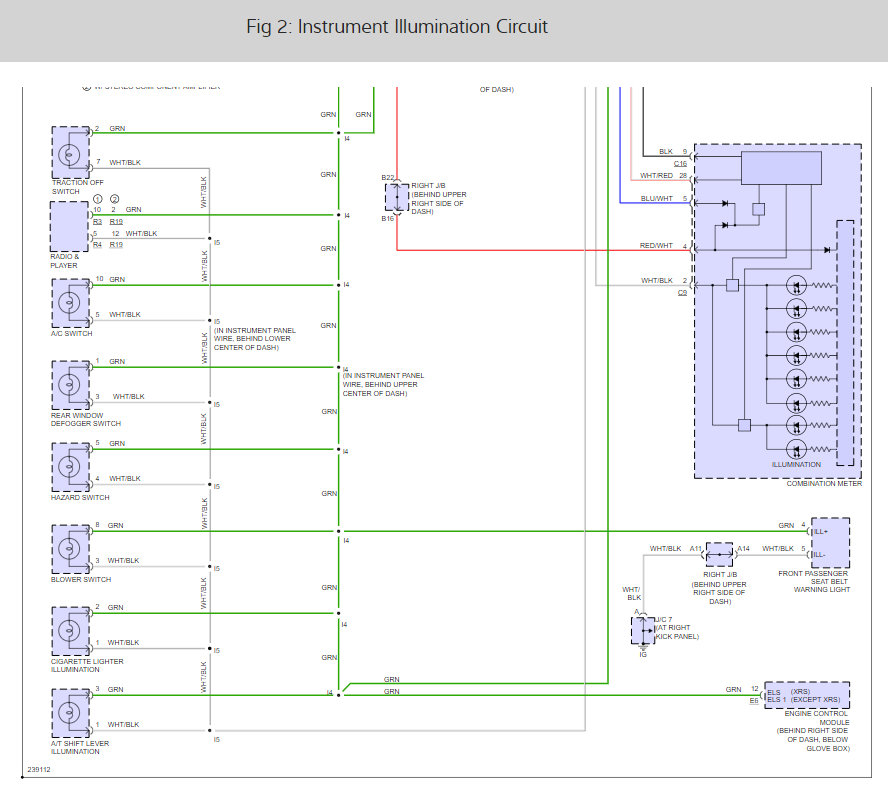Click the BLU/WHT 5 wire label
Viewport: 888px width, 798px height.
664,198
